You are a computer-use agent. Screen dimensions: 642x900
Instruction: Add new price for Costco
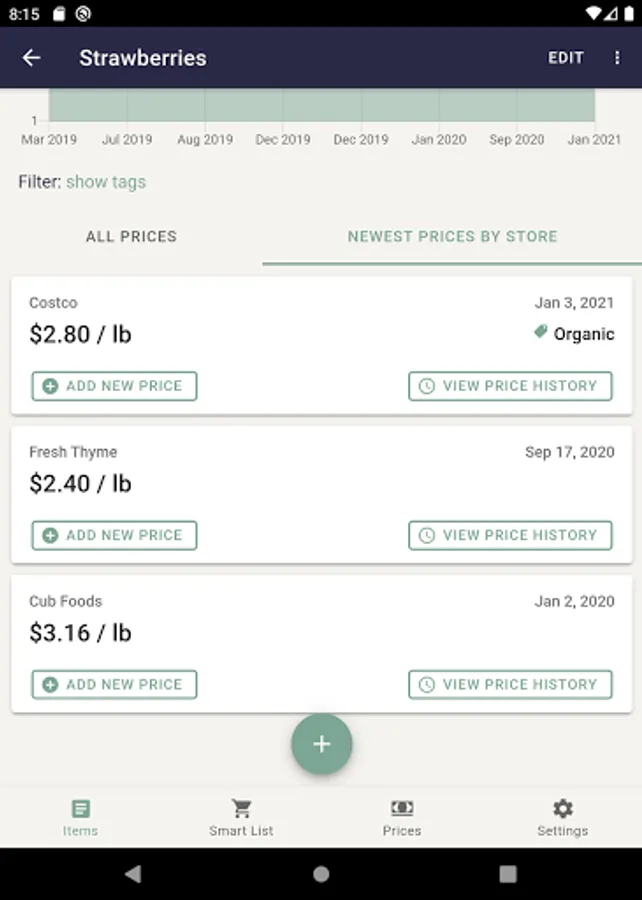[x=114, y=386]
